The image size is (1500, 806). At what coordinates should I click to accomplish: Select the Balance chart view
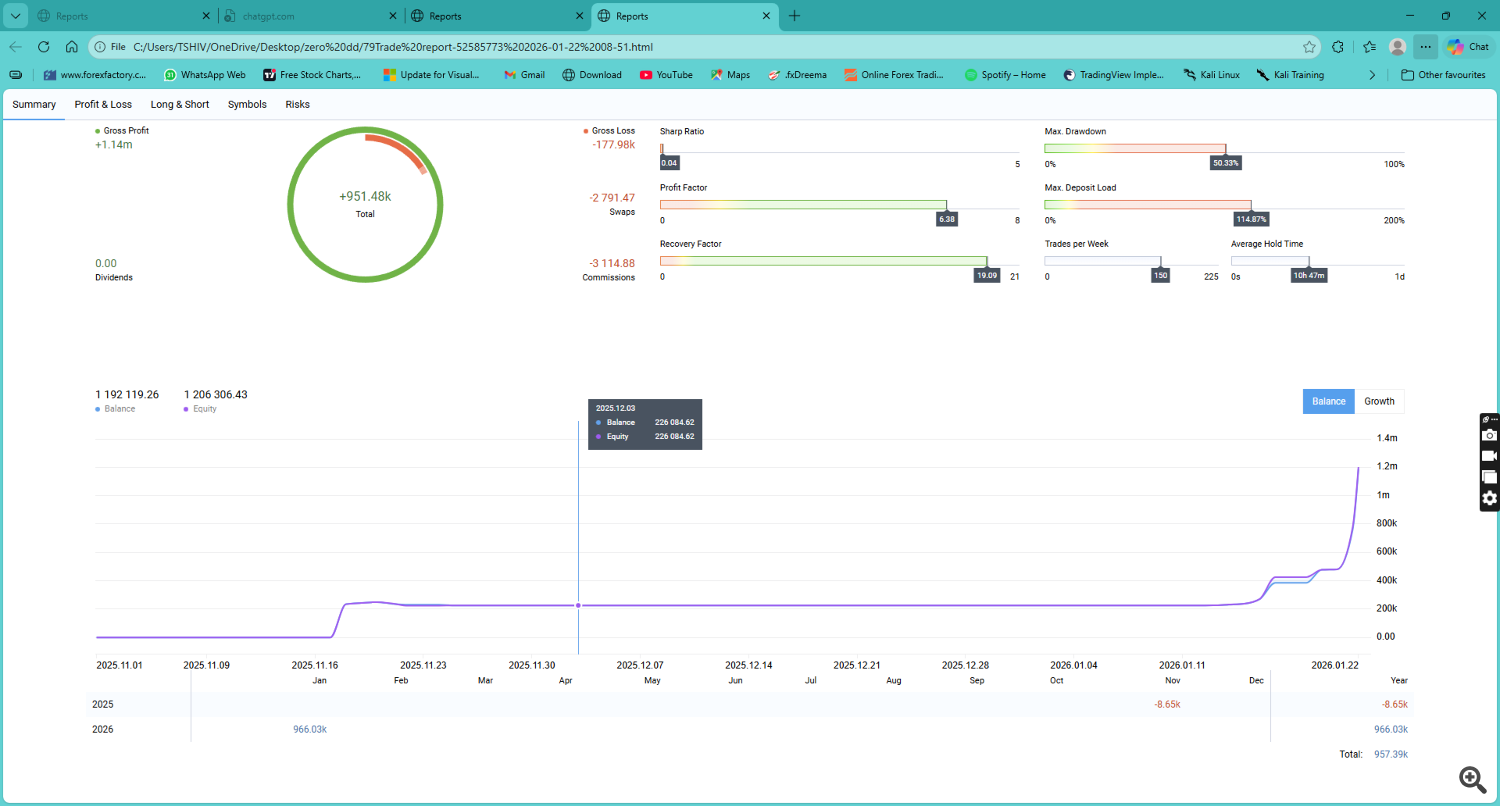click(x=1328, y=401)
